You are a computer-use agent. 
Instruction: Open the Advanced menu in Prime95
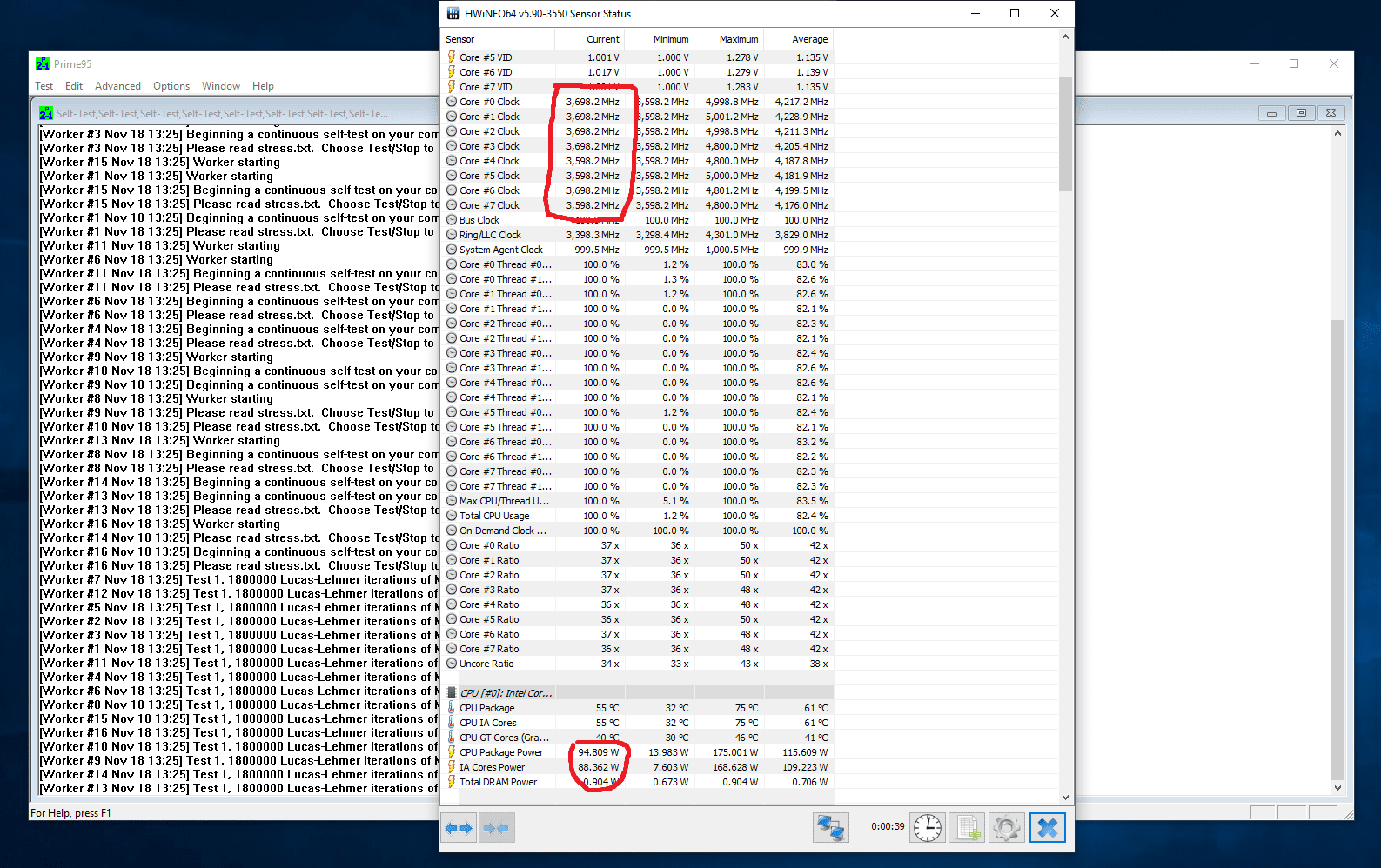(117, 86)
